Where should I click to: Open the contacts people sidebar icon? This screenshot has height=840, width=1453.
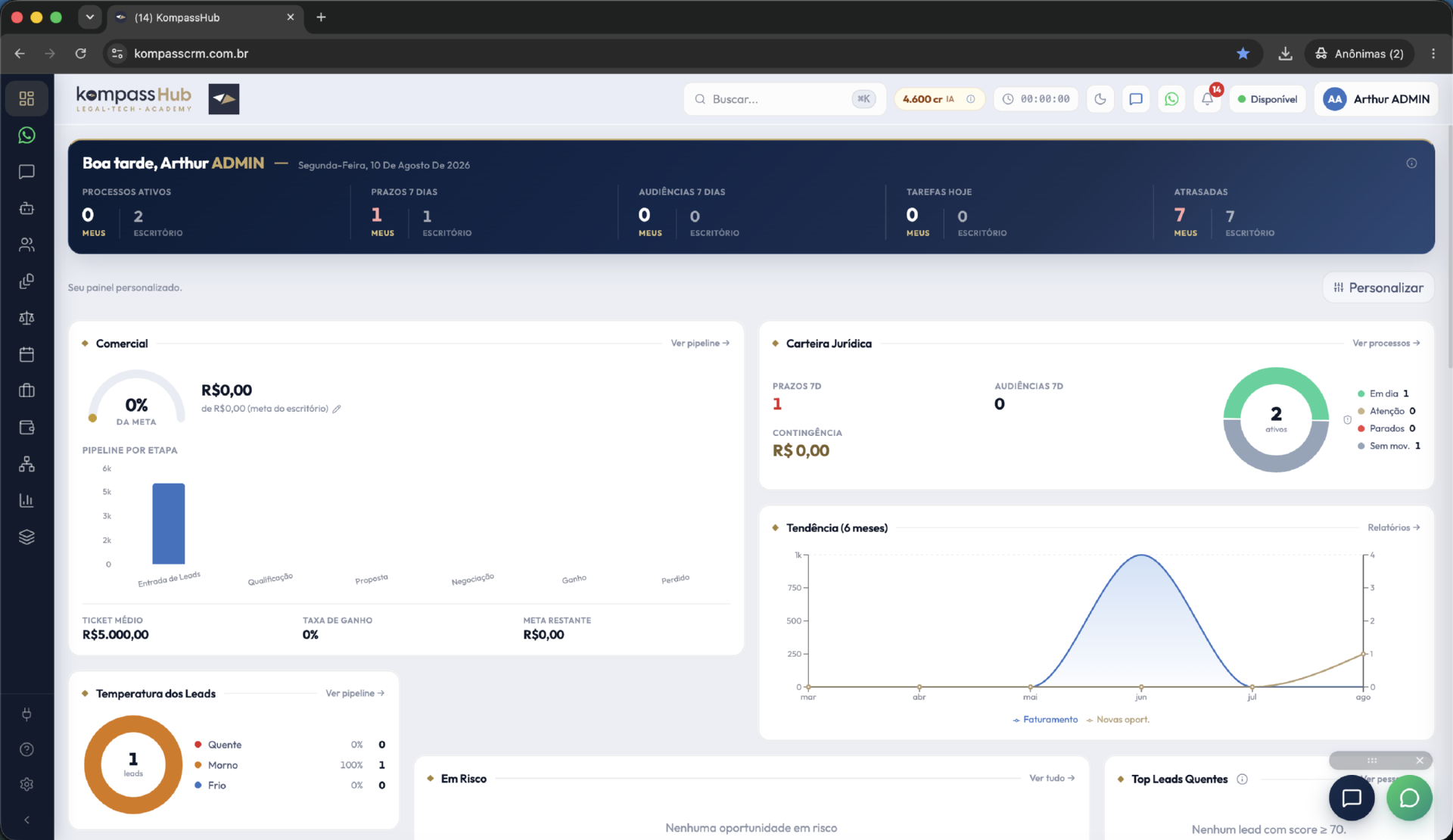click(26, 244)
